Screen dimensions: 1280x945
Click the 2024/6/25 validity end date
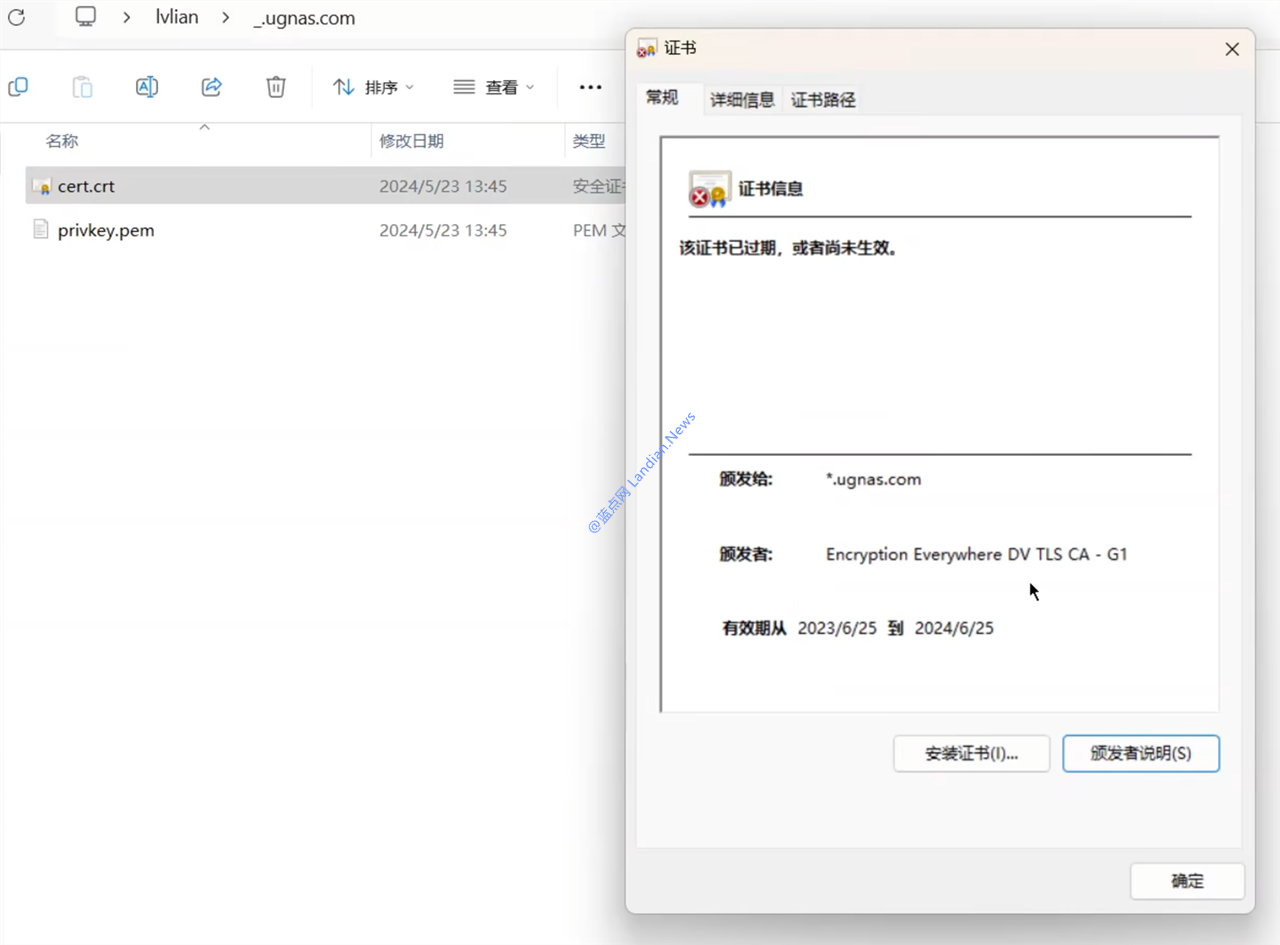pos(954,628)
